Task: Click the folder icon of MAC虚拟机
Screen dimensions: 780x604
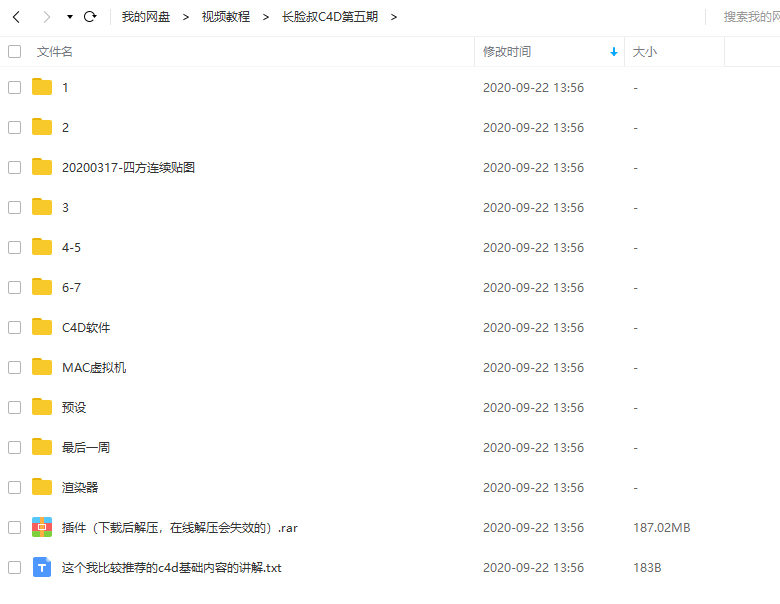Action: coord(42,367)
